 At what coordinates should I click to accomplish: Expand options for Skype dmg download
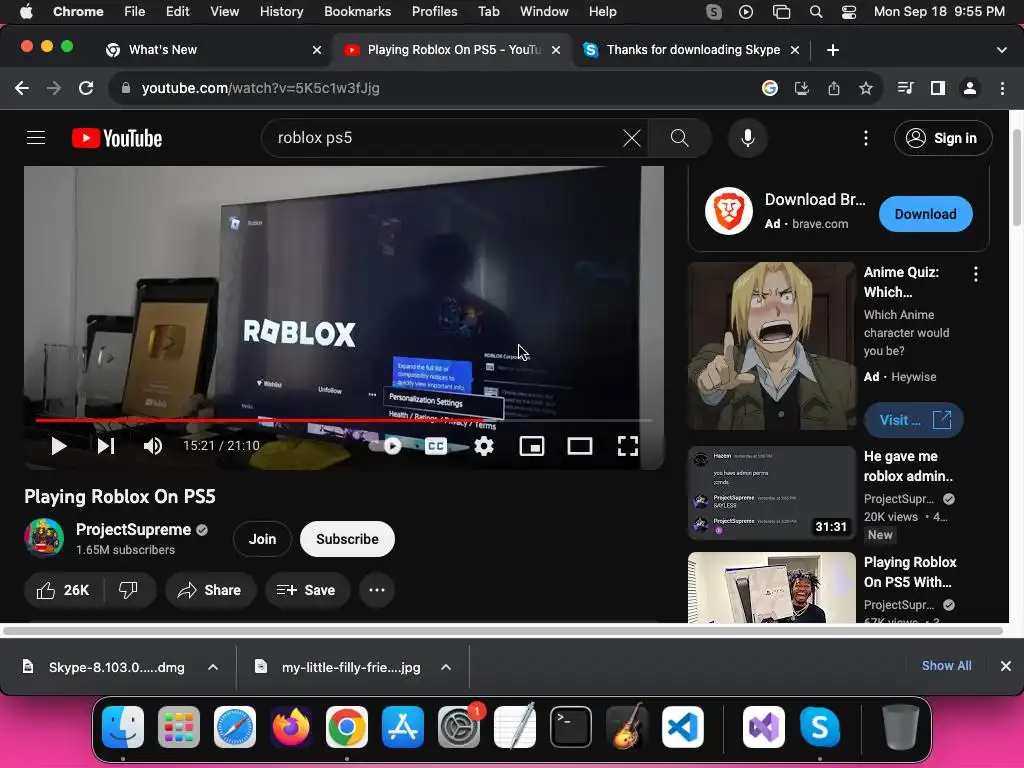click(x=213, y=667)
